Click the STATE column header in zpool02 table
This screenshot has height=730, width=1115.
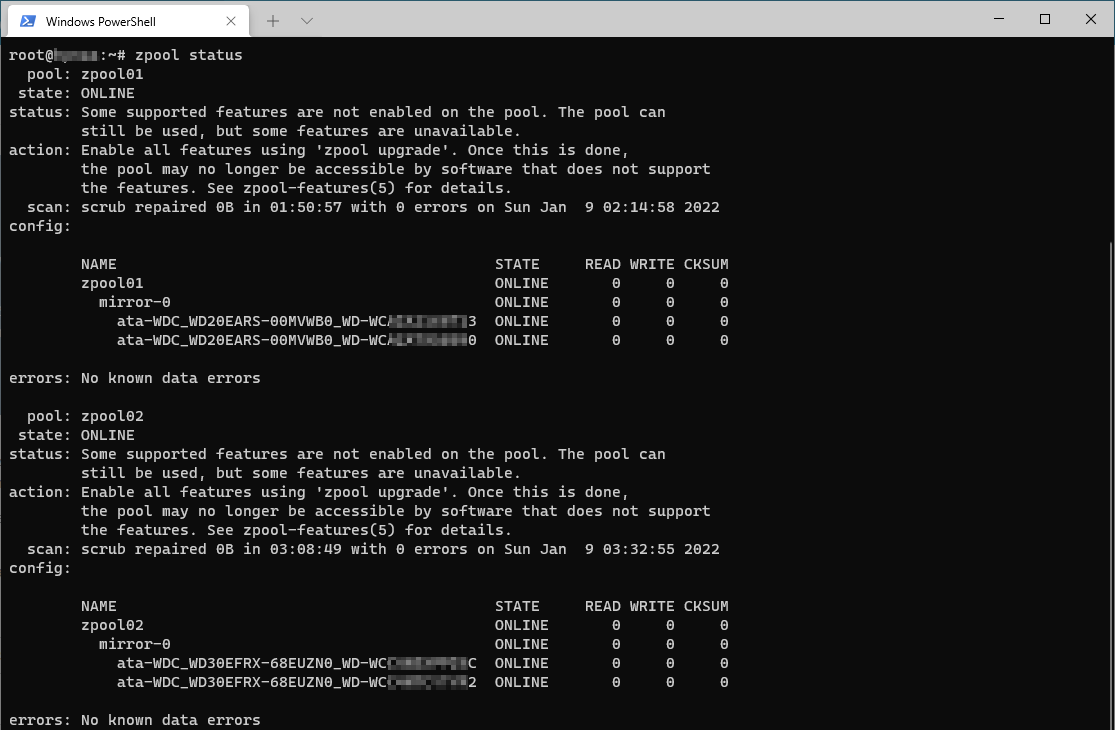click(517, 606)
